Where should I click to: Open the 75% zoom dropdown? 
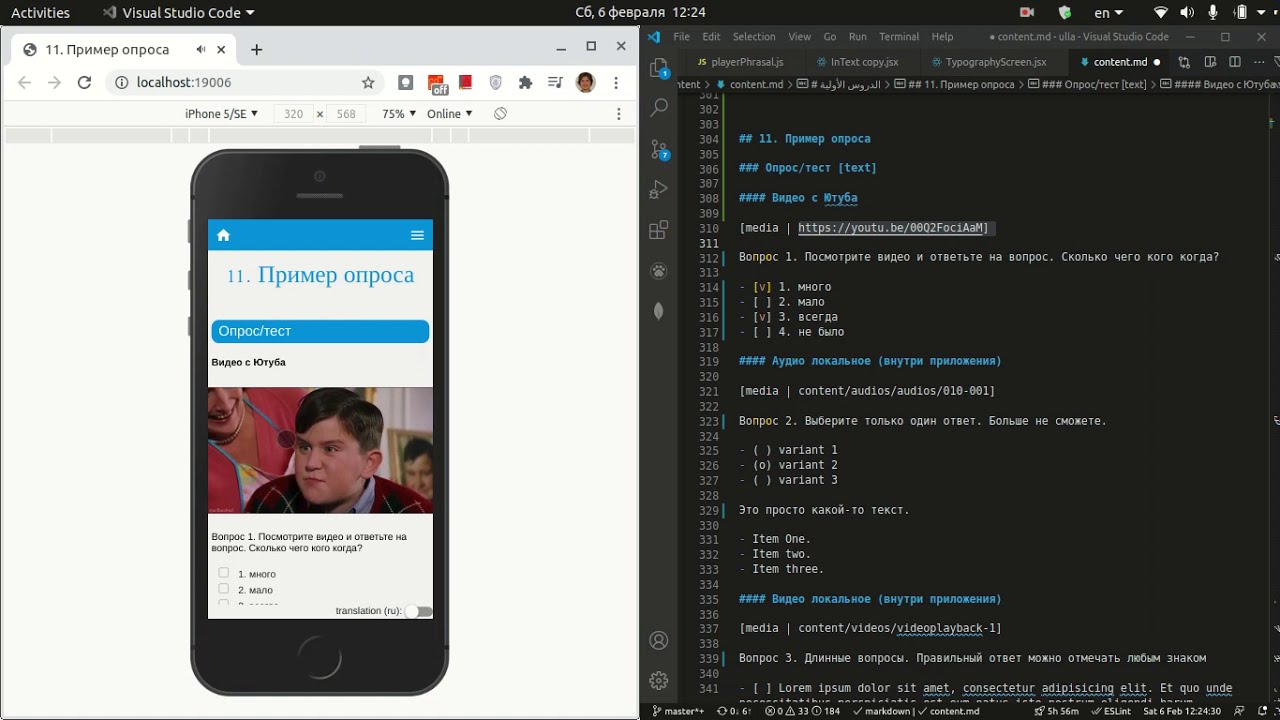pyautogui.click(x=399, y=114)
